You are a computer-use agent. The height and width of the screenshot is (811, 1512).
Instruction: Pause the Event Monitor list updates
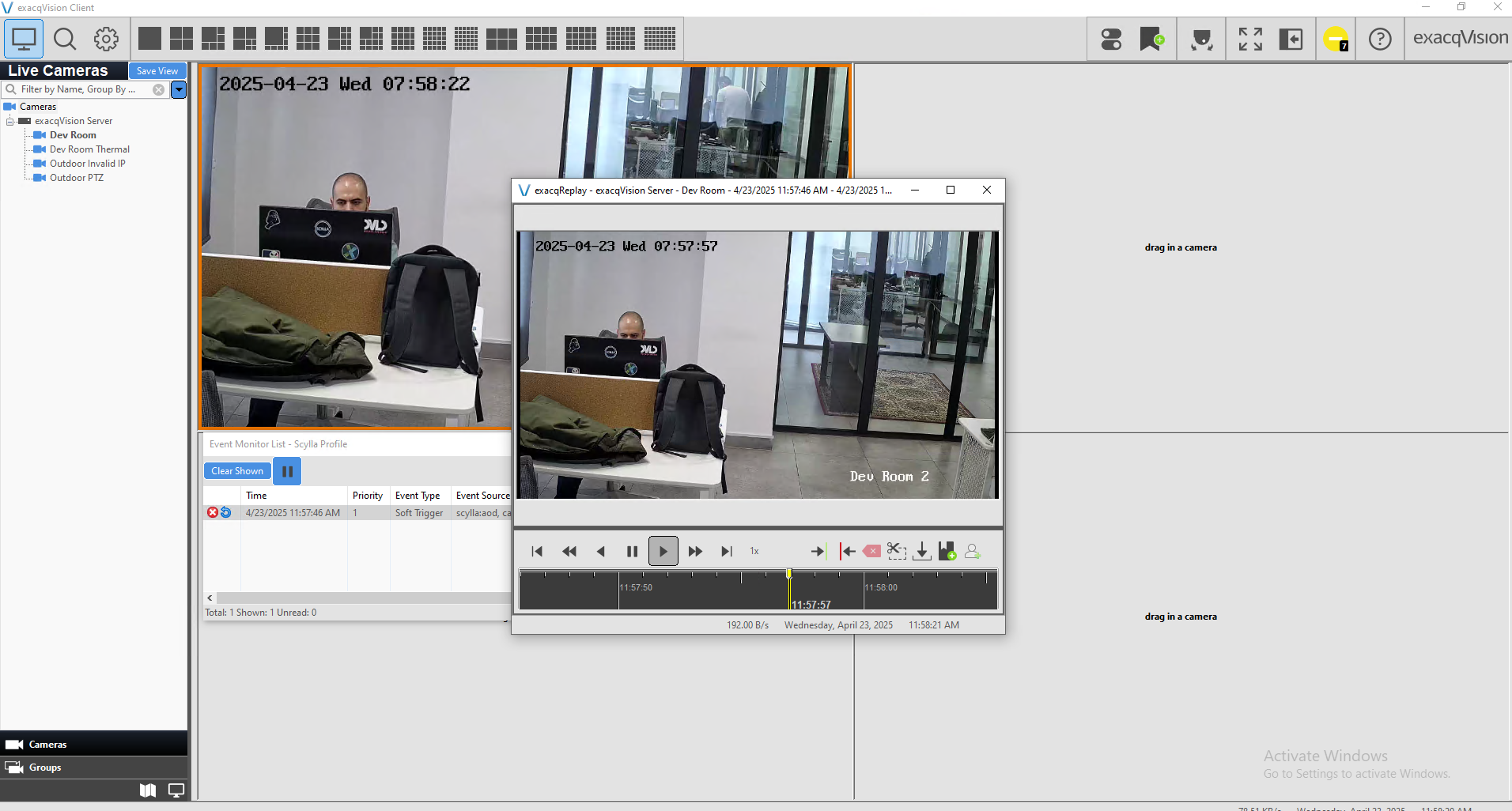[x=287, y=471]
